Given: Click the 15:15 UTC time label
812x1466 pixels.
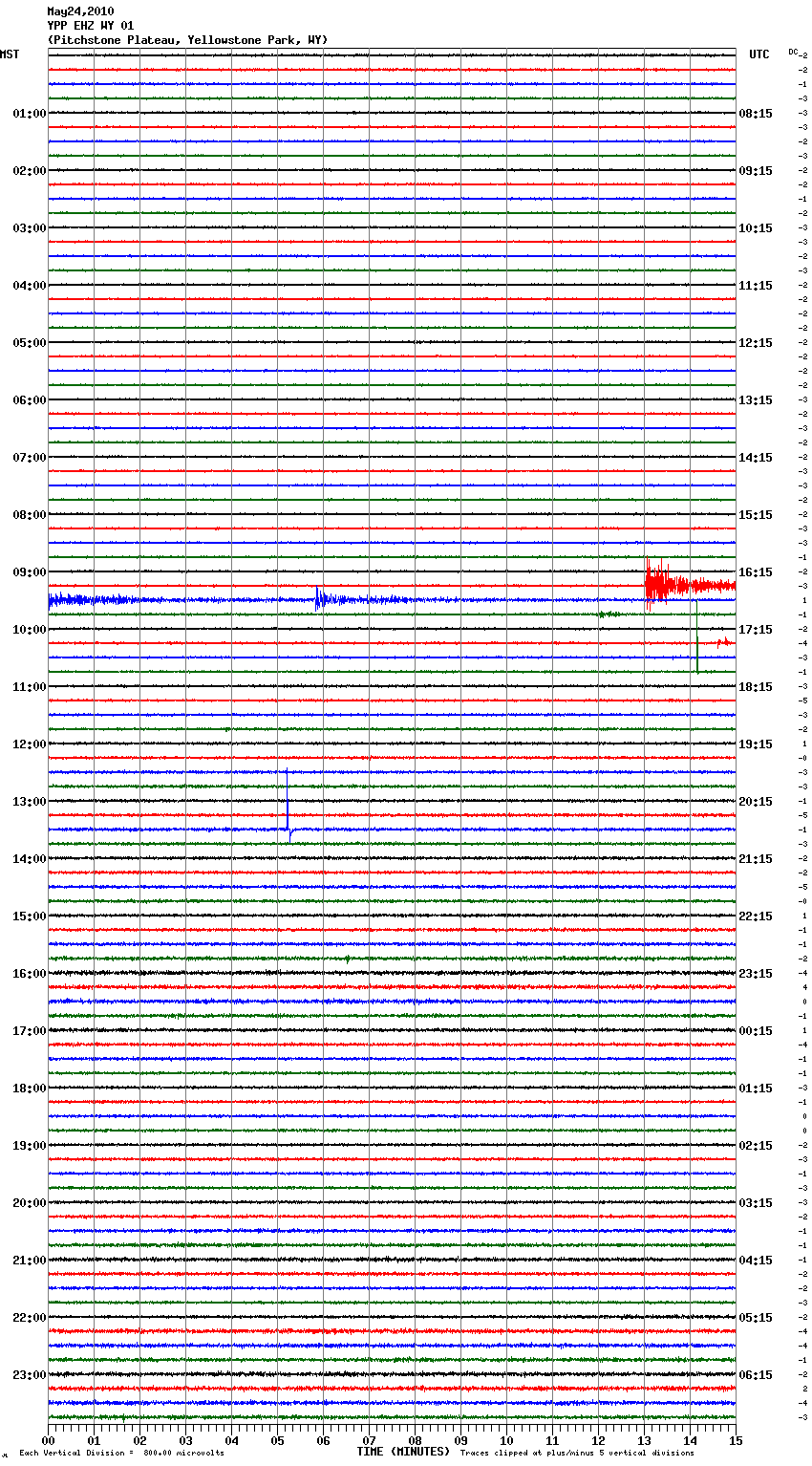Looking at the screenshot, I should coord(756,515).
